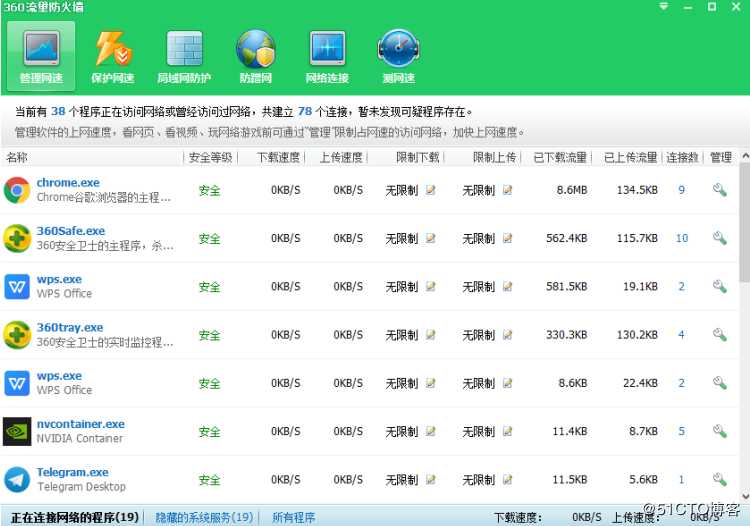Click the Telegram.exe paper plane icon
Screen dimensions: 750x526
point(17,480)
